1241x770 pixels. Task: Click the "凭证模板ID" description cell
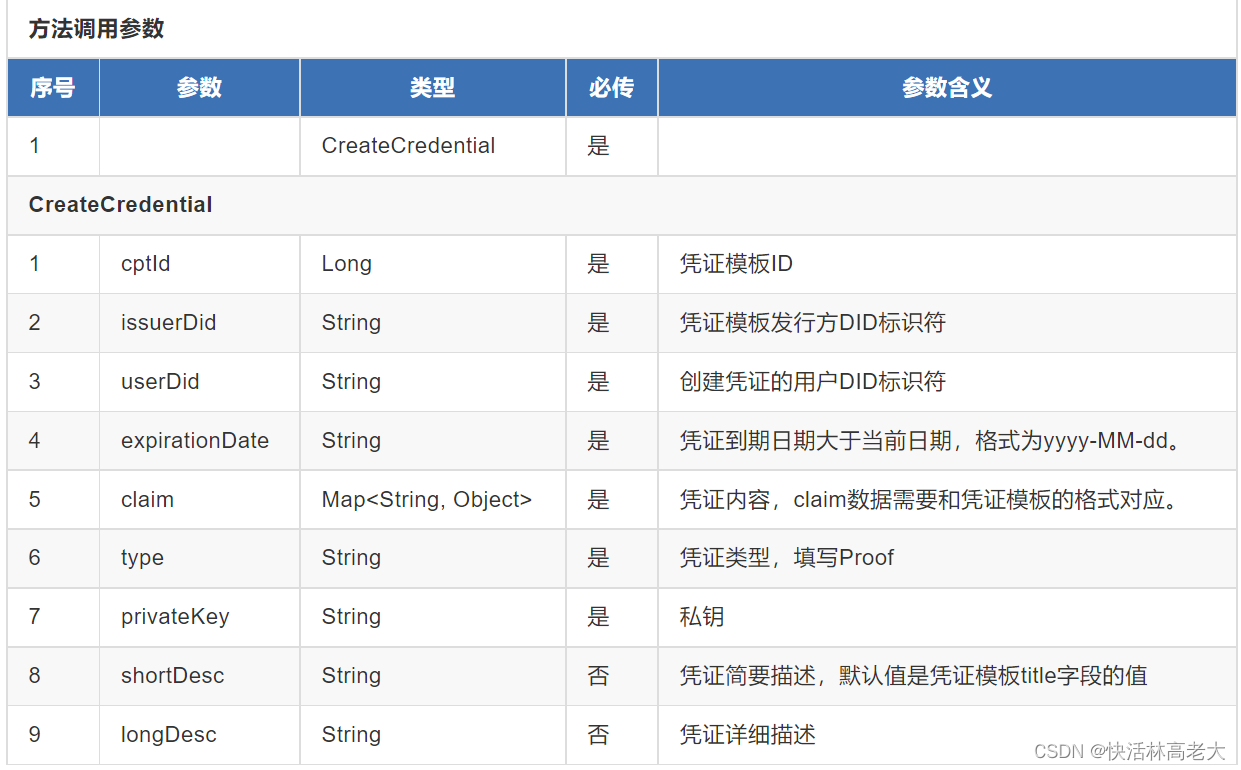732,264
